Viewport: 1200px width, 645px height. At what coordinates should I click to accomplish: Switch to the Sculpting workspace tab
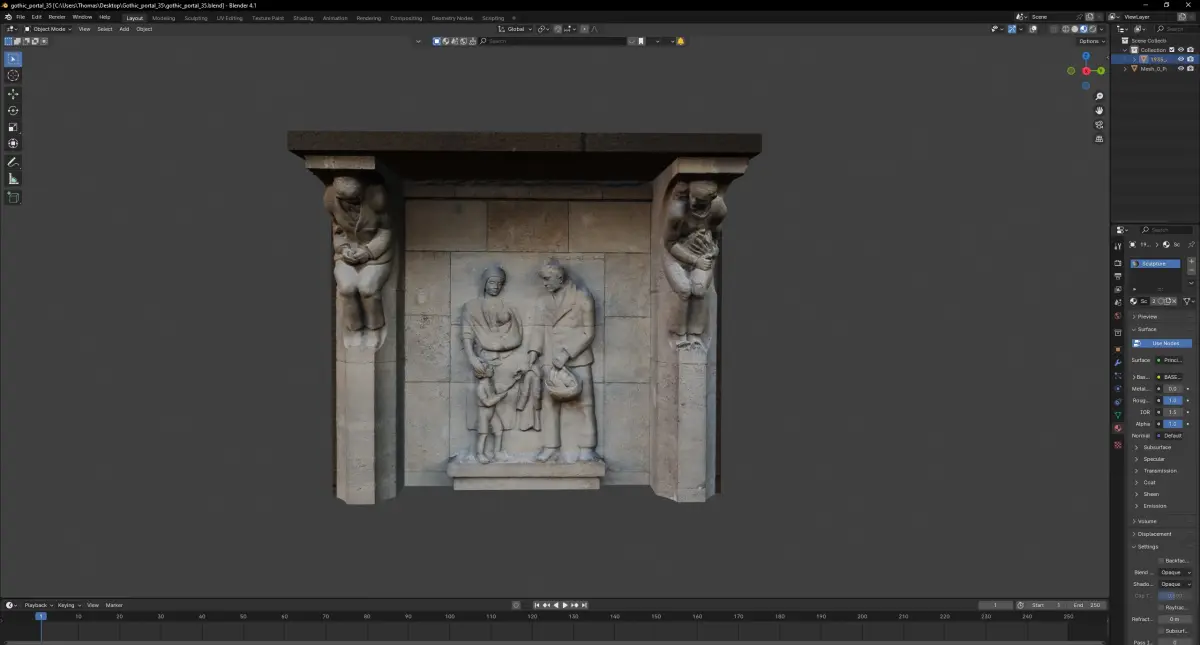(x=196, y=18)
